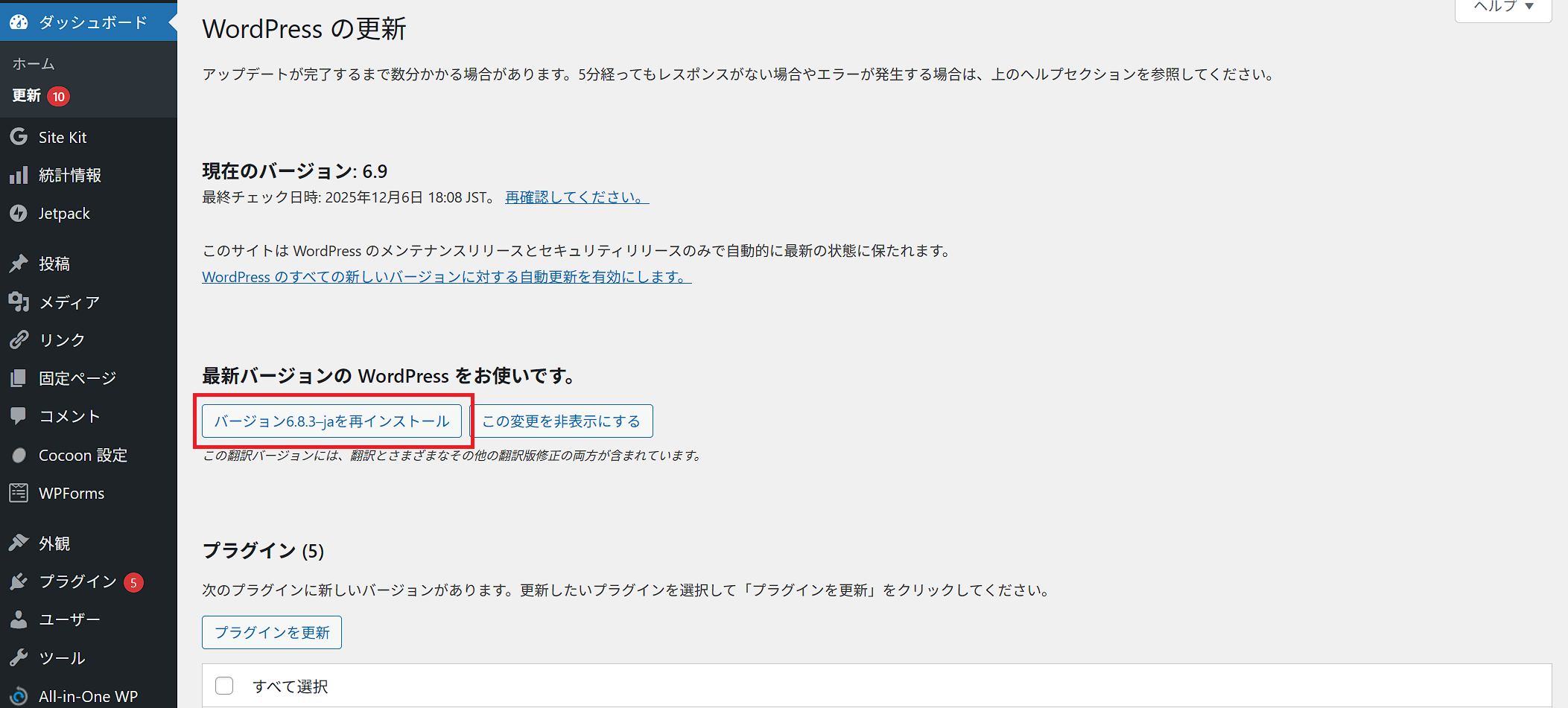Click この変更を非表示にする button
The height and width of the screenshot is (708, 1568).
point(562,421)
